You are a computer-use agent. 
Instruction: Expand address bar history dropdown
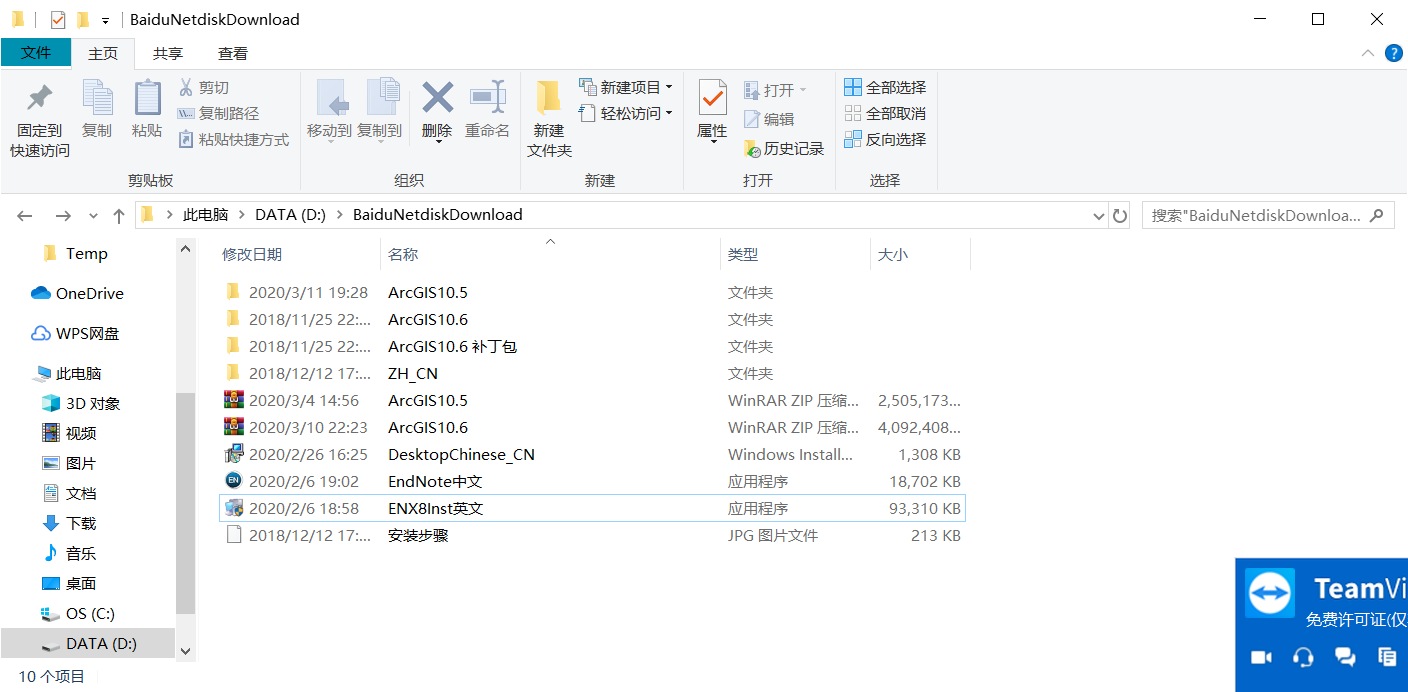[x=1098, y=215]
